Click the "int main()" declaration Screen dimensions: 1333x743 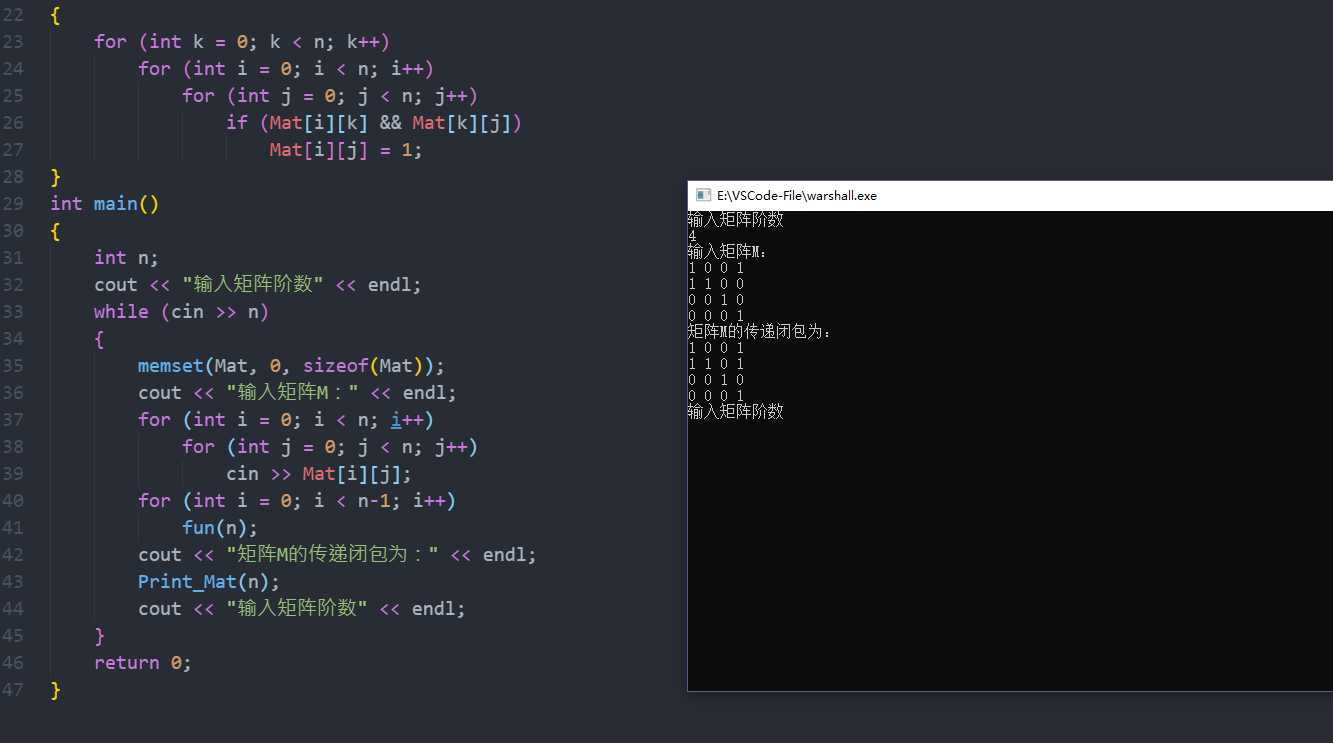(105, 204)
